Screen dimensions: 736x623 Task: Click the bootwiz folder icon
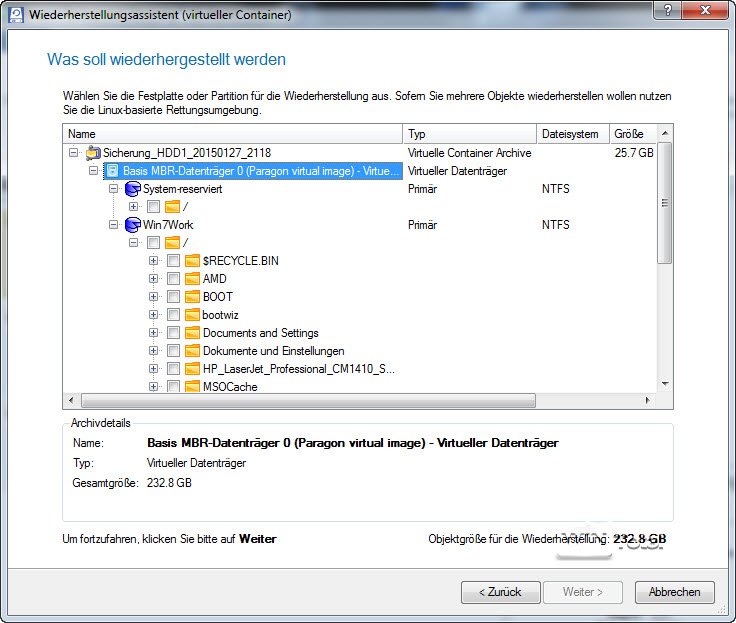coord(192,315)
